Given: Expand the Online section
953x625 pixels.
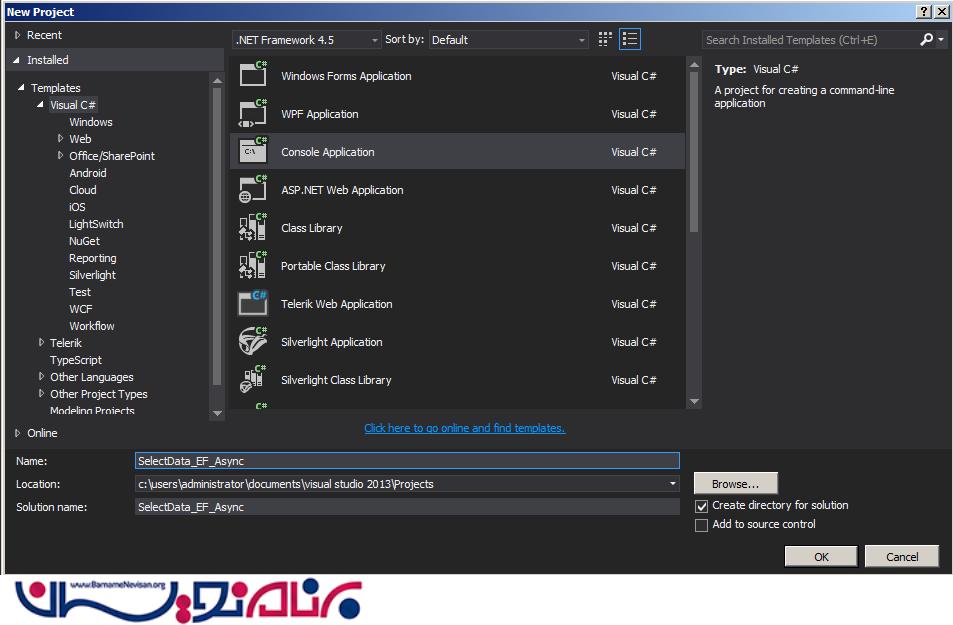Looking at the screenshot, I should [18, 433].
